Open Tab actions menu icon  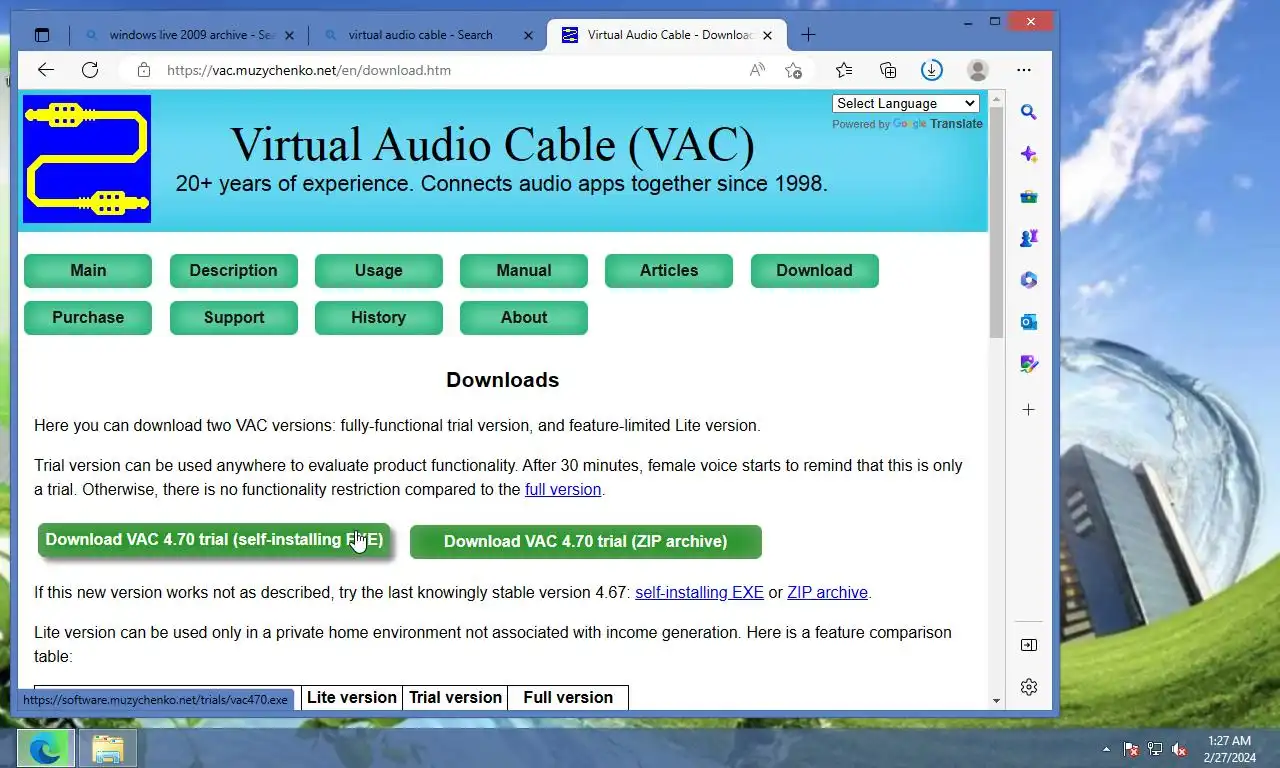click(x=42, y=35)
